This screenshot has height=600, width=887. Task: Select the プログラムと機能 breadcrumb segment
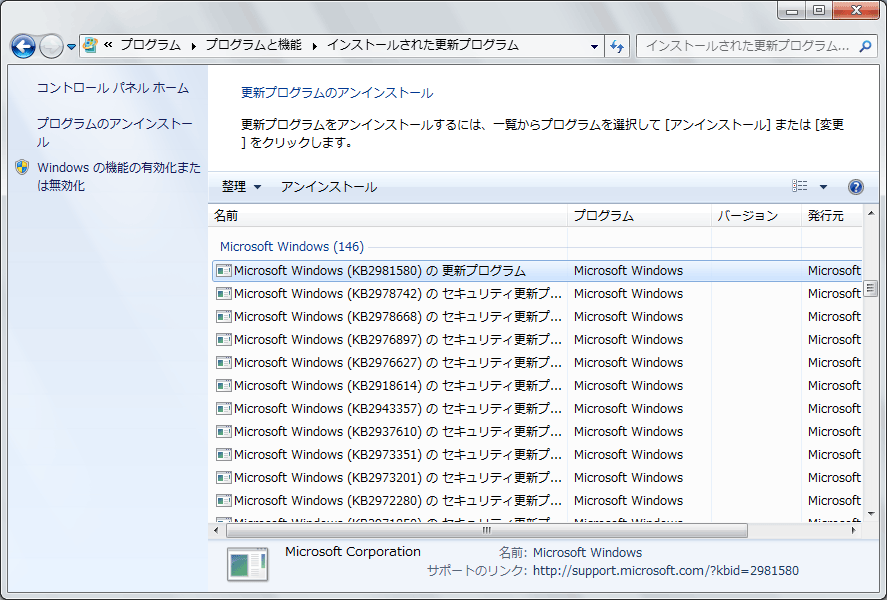coord(253,45)
